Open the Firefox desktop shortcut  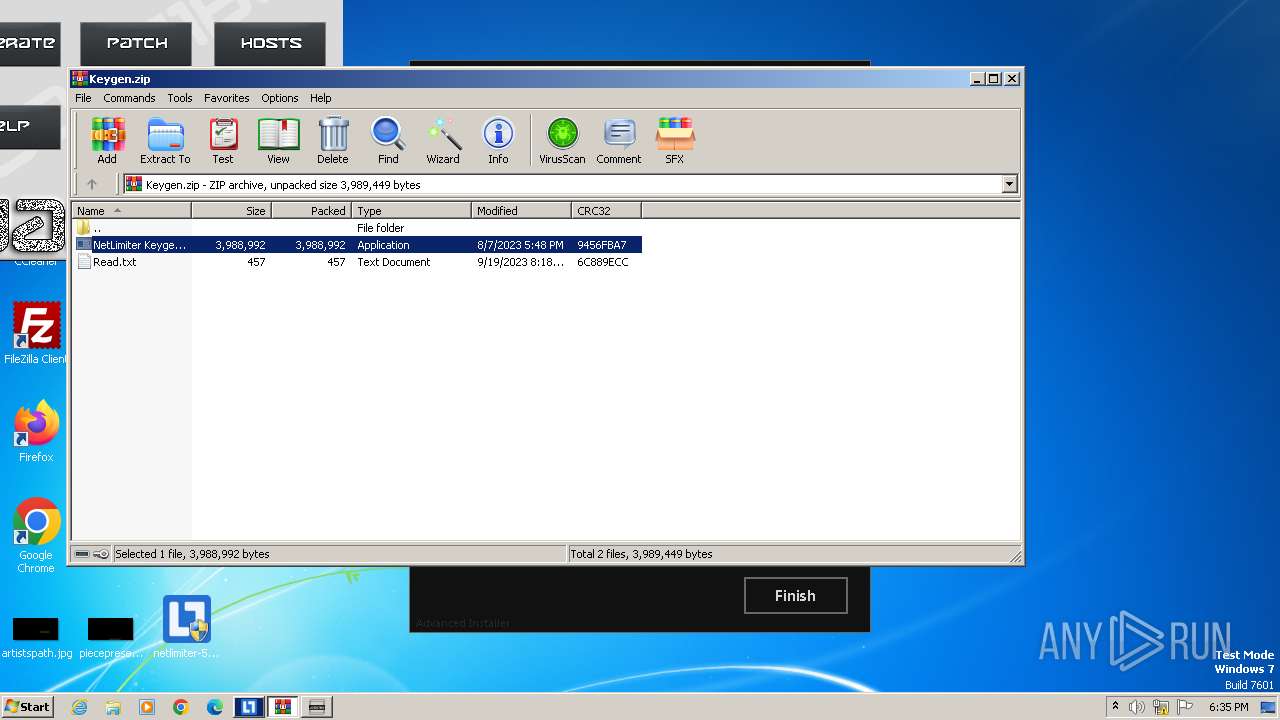36,432
